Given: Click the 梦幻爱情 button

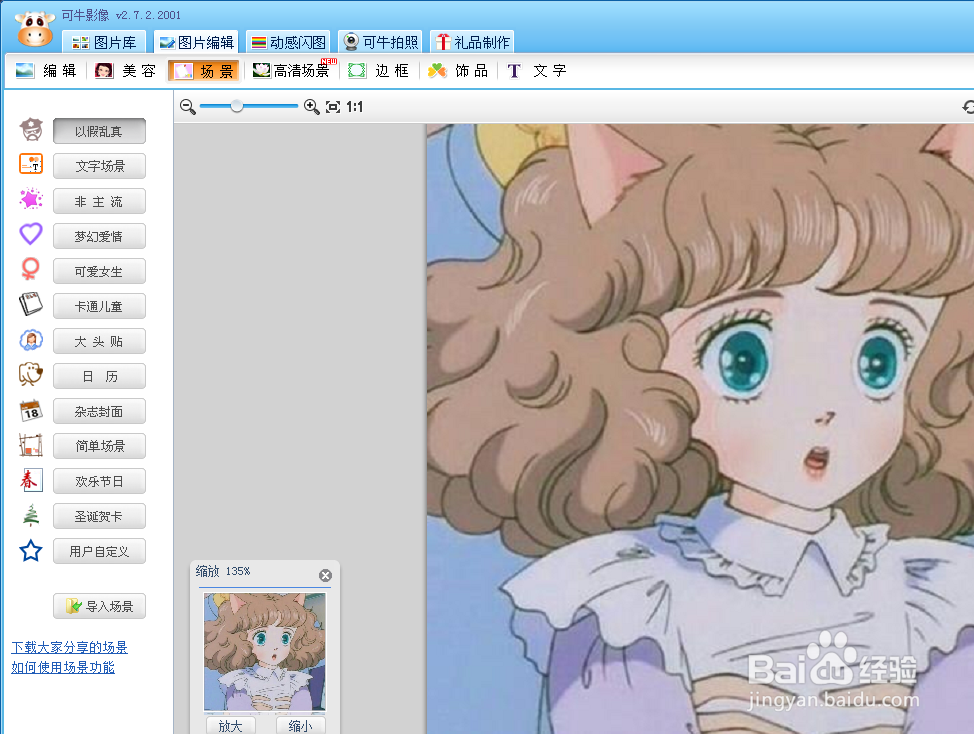Looking at the screenshot, I should [x=99, y=236].
